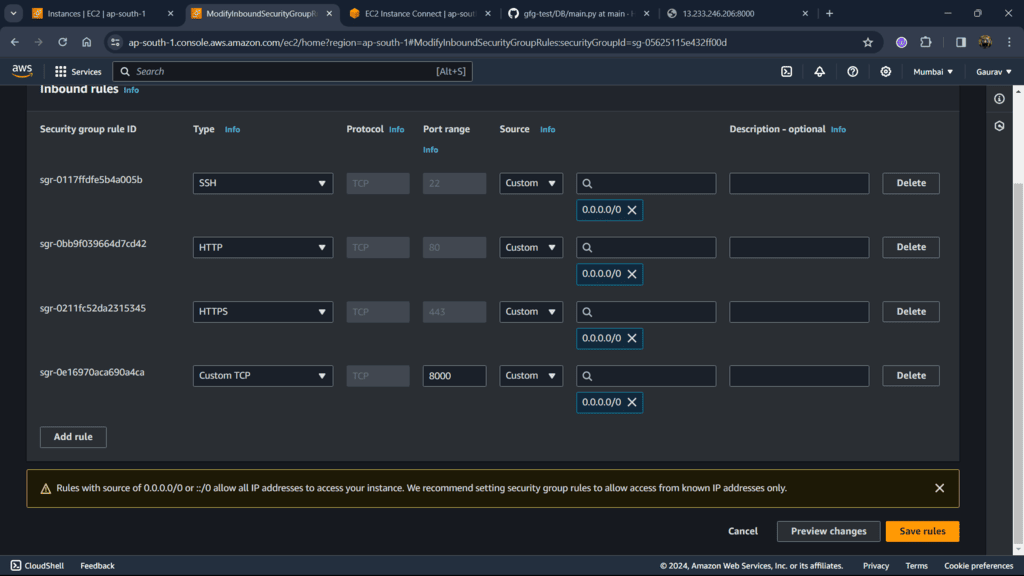Open Info link beside Type column
The image size is (1024, 576).
[x=232, y=129]
